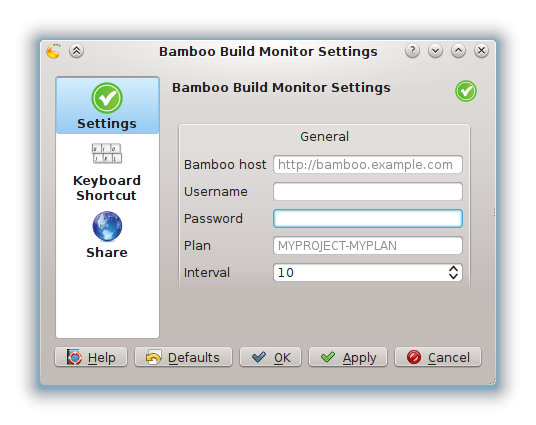This screenshot has width=536, height=425.
Task: Restore values with Defaults button
Action: tap(183, 357)
